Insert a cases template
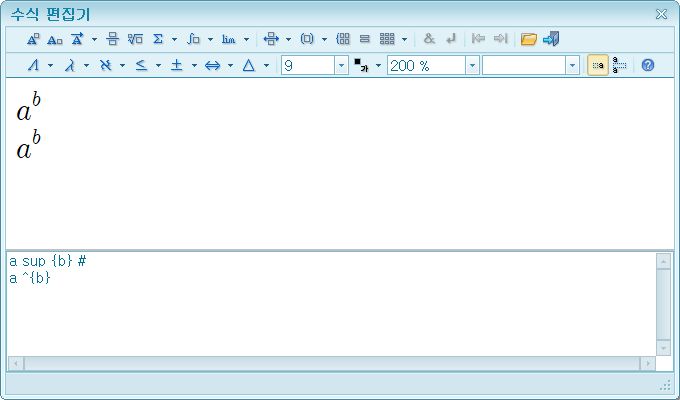The image size is (680, 400). point(343,39)
